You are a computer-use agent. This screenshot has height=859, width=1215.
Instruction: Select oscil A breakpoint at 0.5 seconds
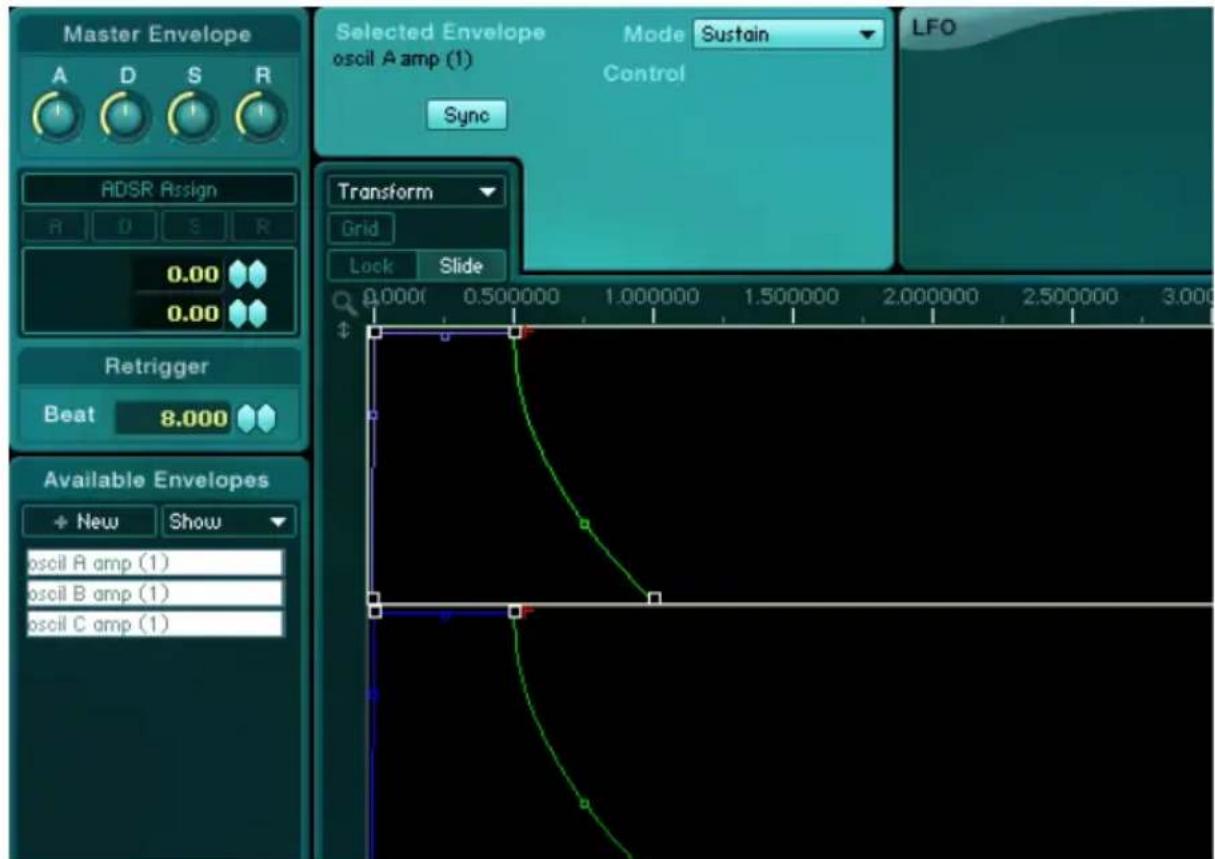[x=514, y=332]
